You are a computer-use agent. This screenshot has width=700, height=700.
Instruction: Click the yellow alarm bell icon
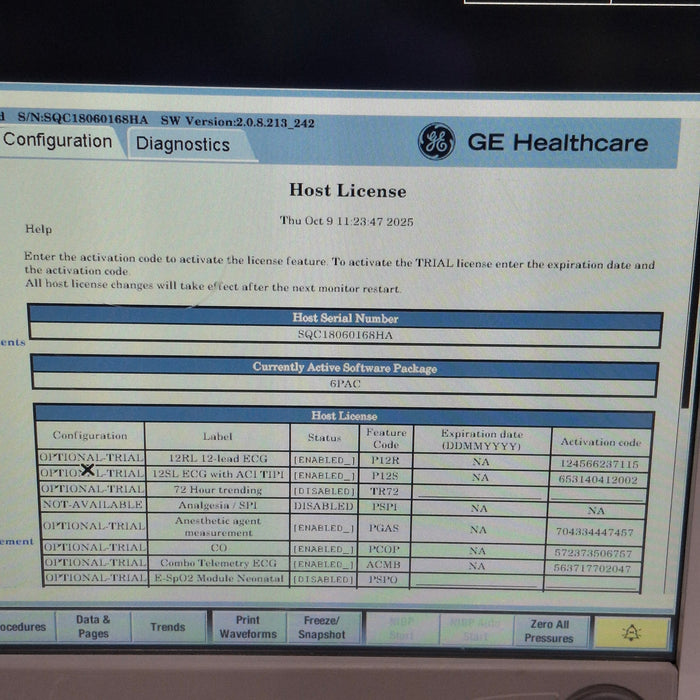[x=631, y=632]
